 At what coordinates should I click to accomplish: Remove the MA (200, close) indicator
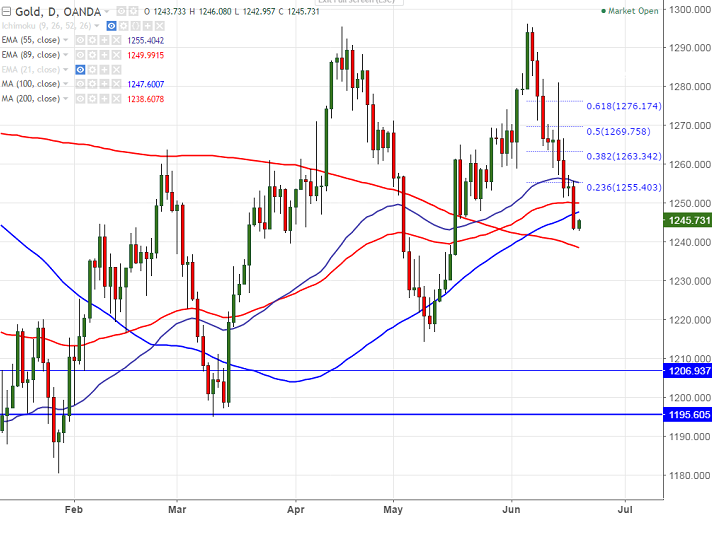pyautogui.click(x=117, y=99)
